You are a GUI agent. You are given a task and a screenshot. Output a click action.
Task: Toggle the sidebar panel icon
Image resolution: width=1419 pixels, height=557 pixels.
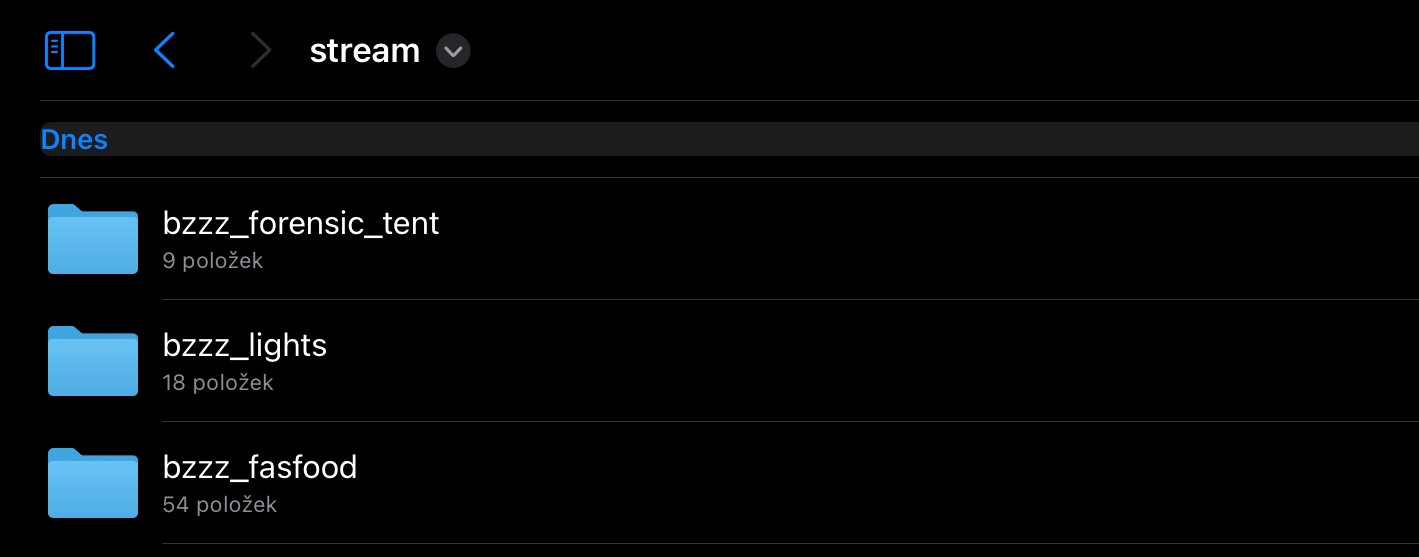click(70, 50)
